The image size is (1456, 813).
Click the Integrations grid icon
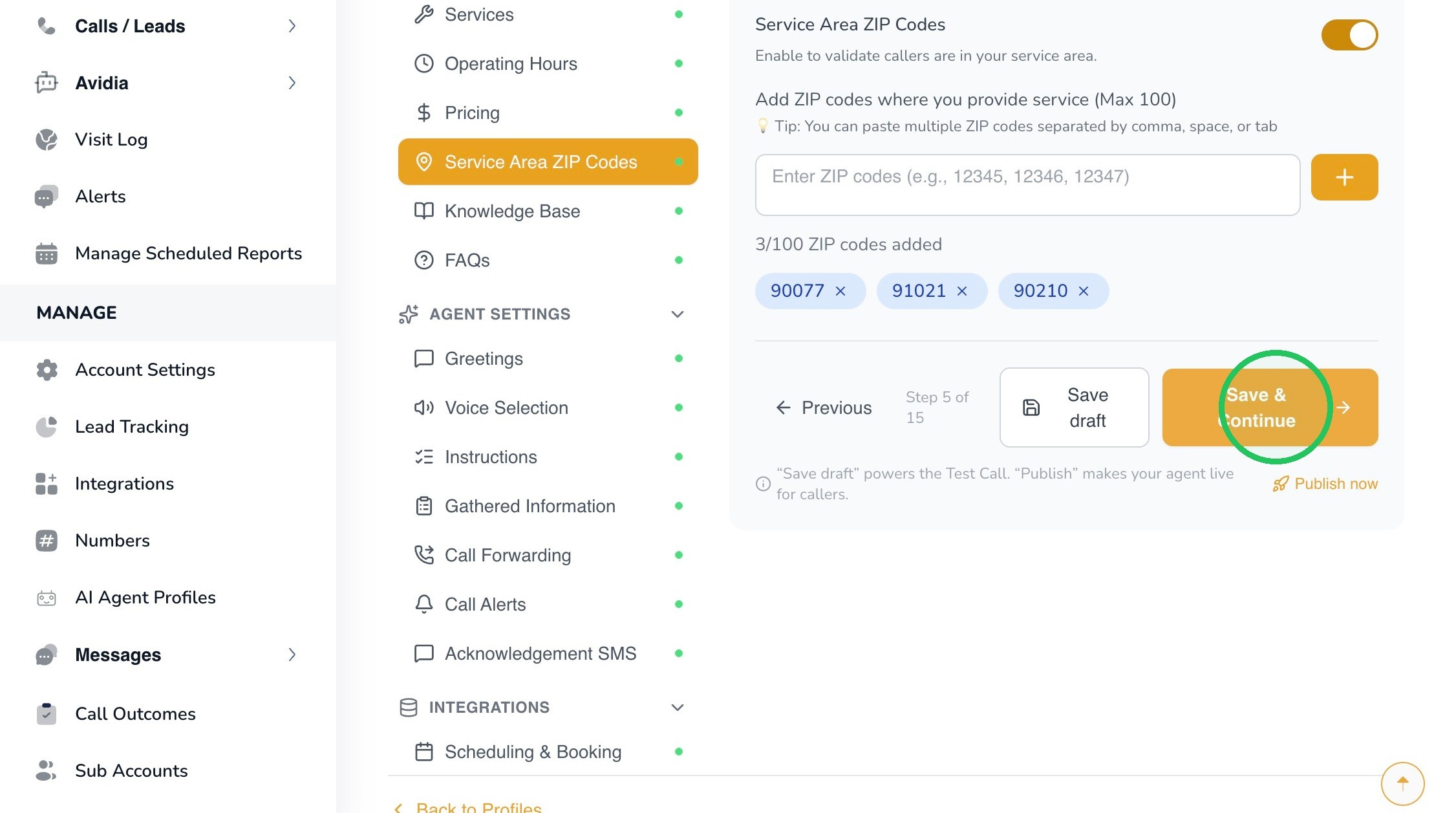pos(47,484)
